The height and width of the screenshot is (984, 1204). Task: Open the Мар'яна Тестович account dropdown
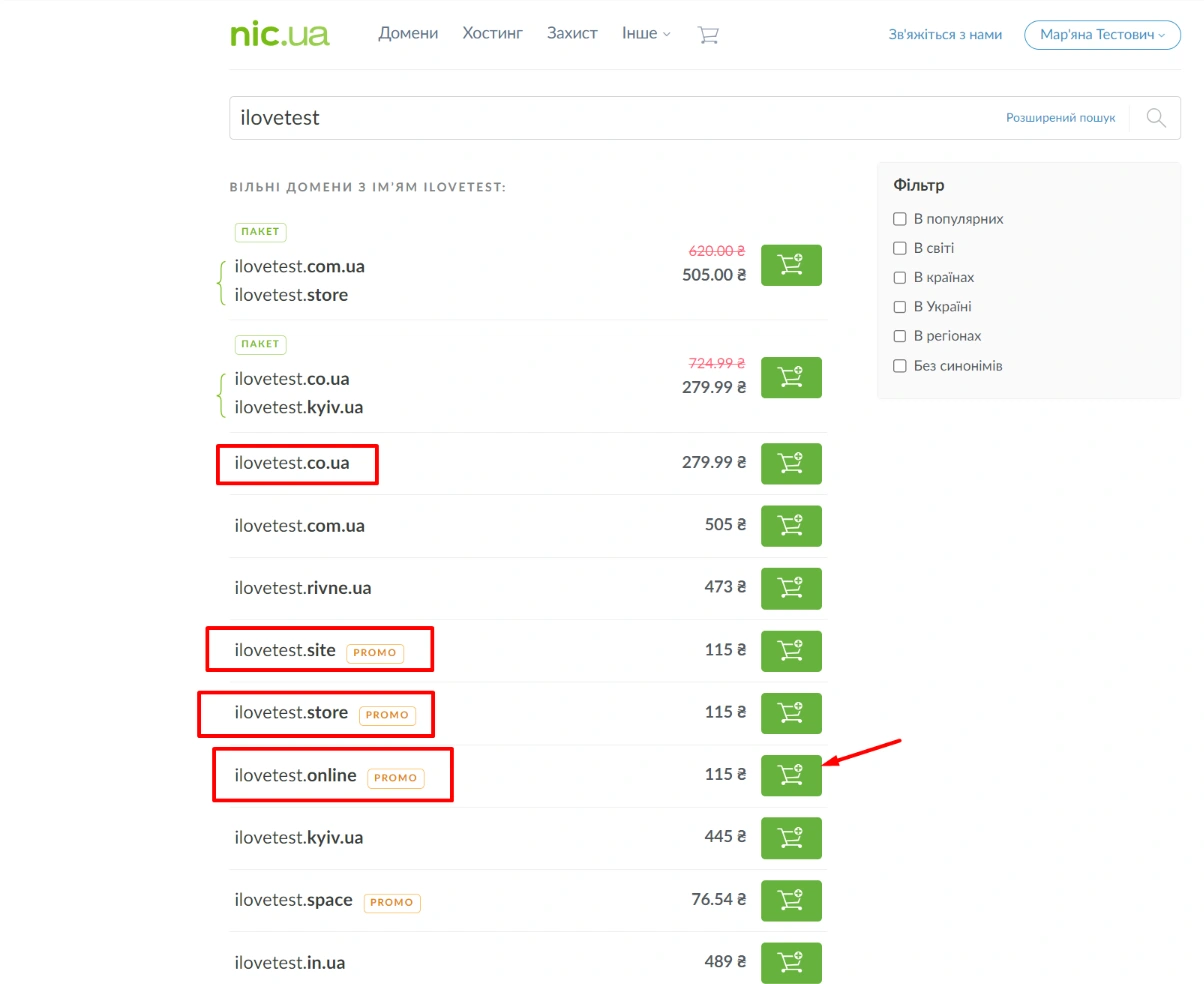pos(1102,35)
